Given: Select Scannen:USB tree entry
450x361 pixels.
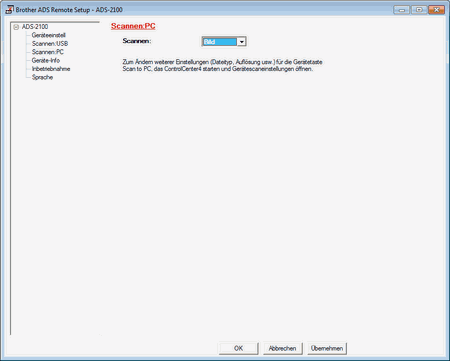Looking at the screenshot, I should [50, 43].
